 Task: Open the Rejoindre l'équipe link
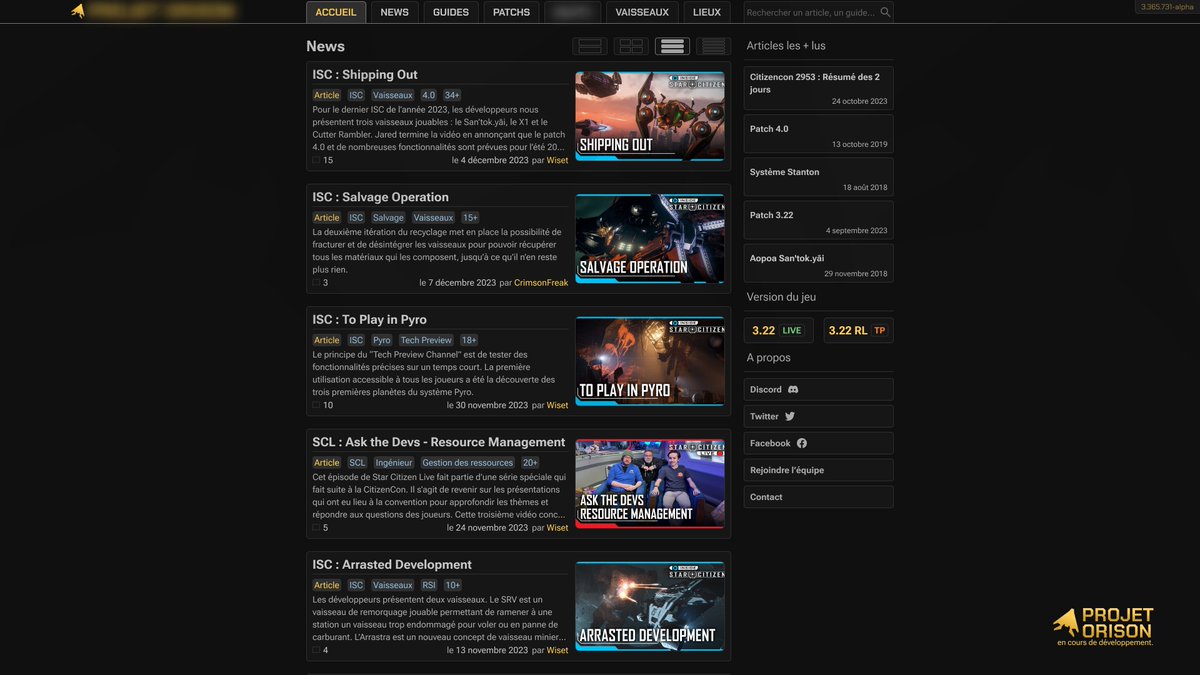[x=818, y=470]
